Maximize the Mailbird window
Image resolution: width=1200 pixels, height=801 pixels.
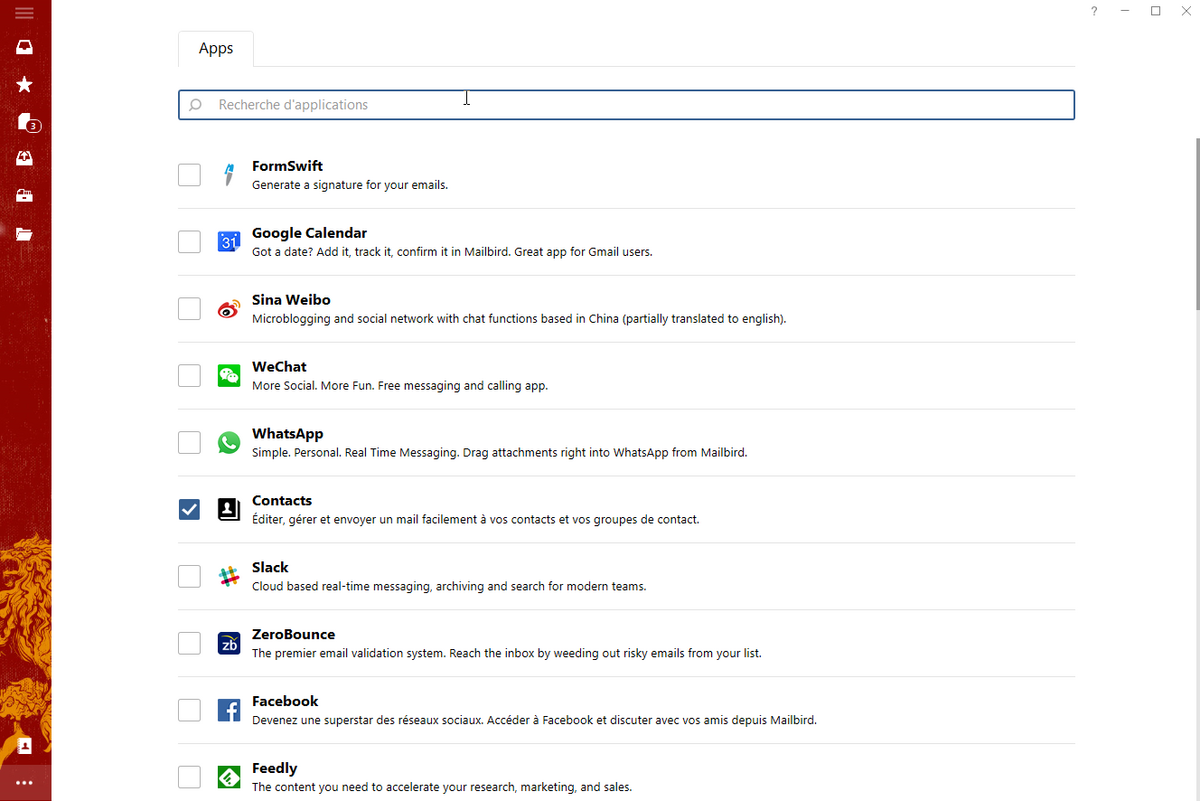click(1155, 11)
